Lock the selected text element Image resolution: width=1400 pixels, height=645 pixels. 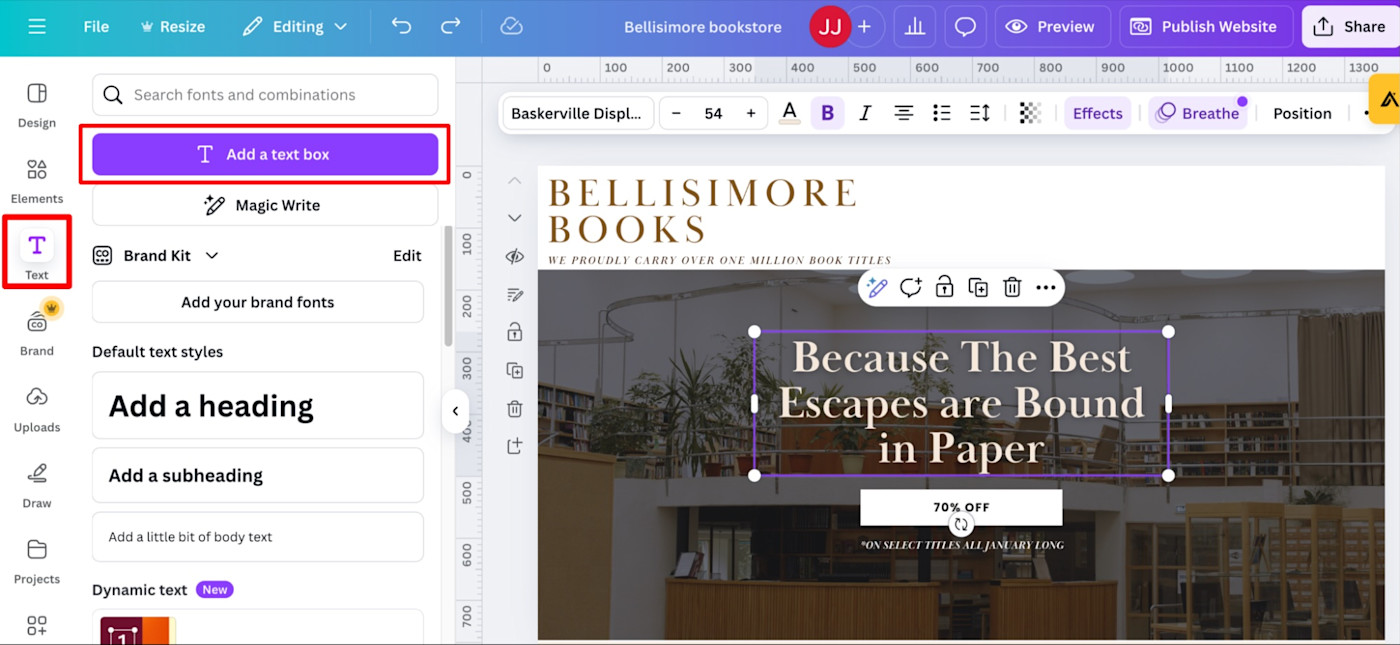click(x=944, y=288)
